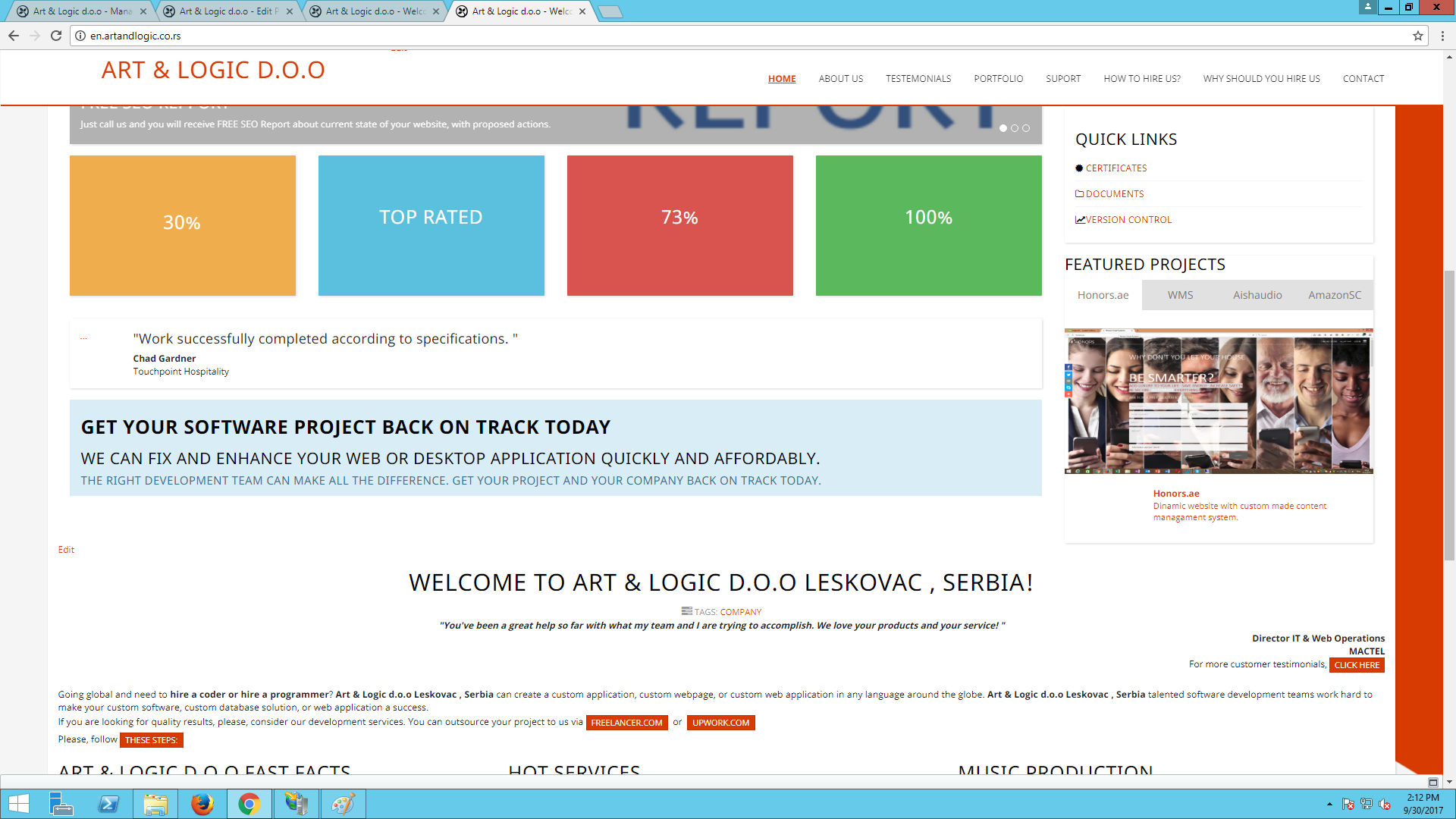Click the green 100% tile
The image size is (1456, 819).
[929, 225]
